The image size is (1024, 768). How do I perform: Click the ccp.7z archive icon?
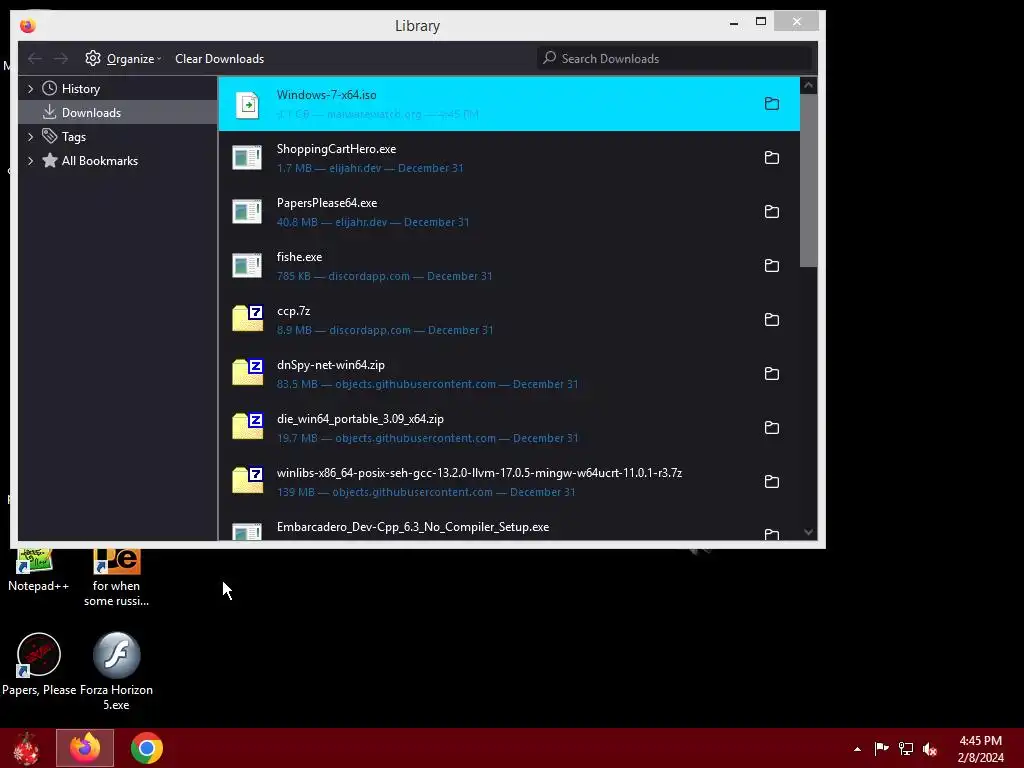point(248,319)
